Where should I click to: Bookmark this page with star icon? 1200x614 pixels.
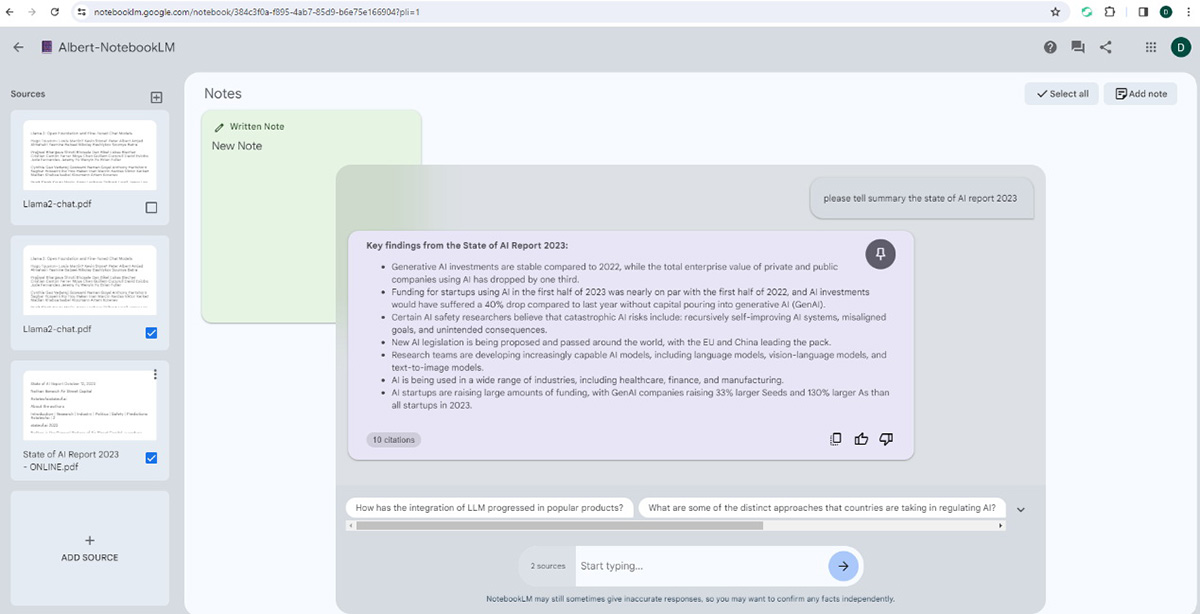point(1055,12)
